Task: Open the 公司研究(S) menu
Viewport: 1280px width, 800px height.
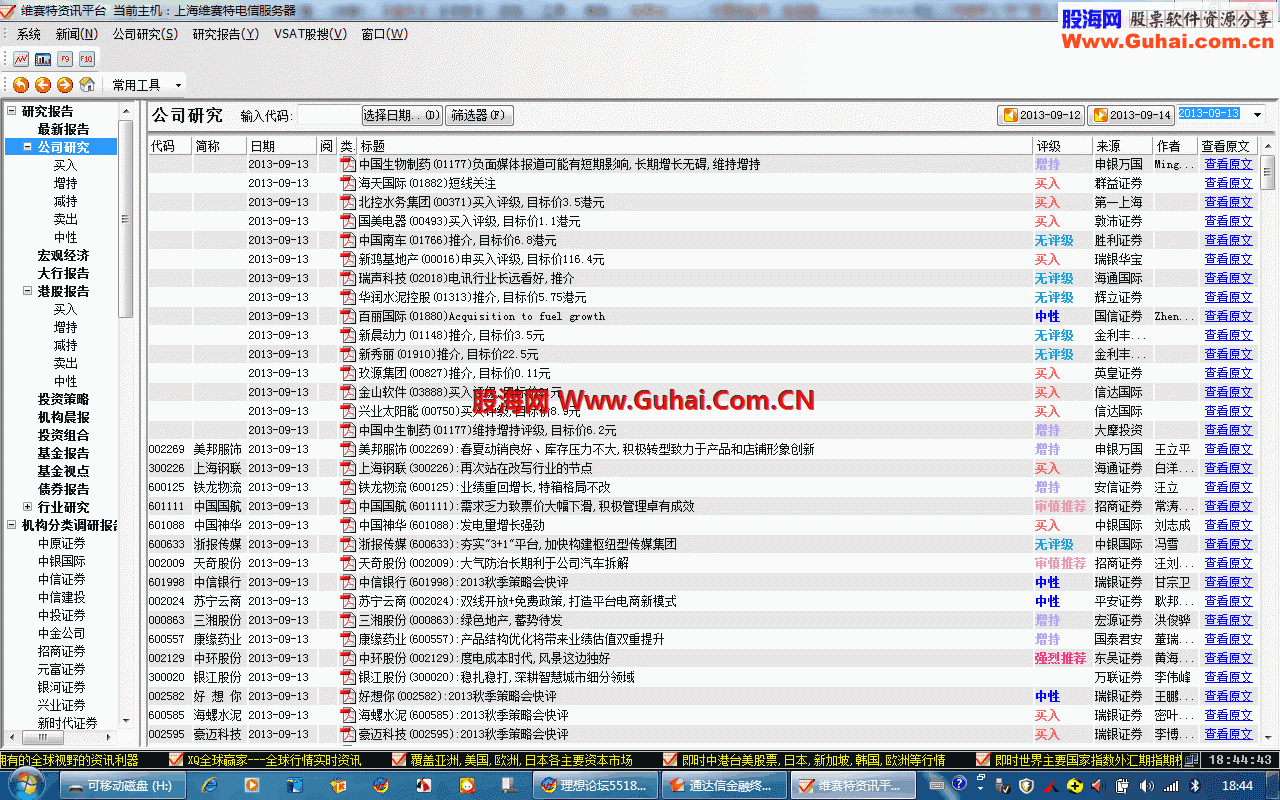Action: tap(145, 34)
